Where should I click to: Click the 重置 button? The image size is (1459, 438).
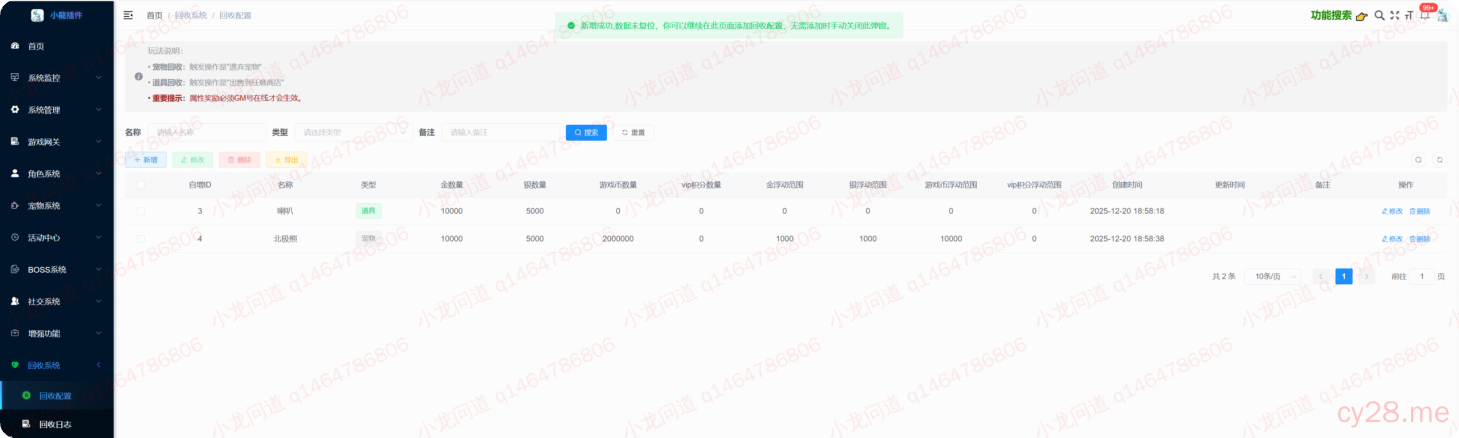[633, 132]
